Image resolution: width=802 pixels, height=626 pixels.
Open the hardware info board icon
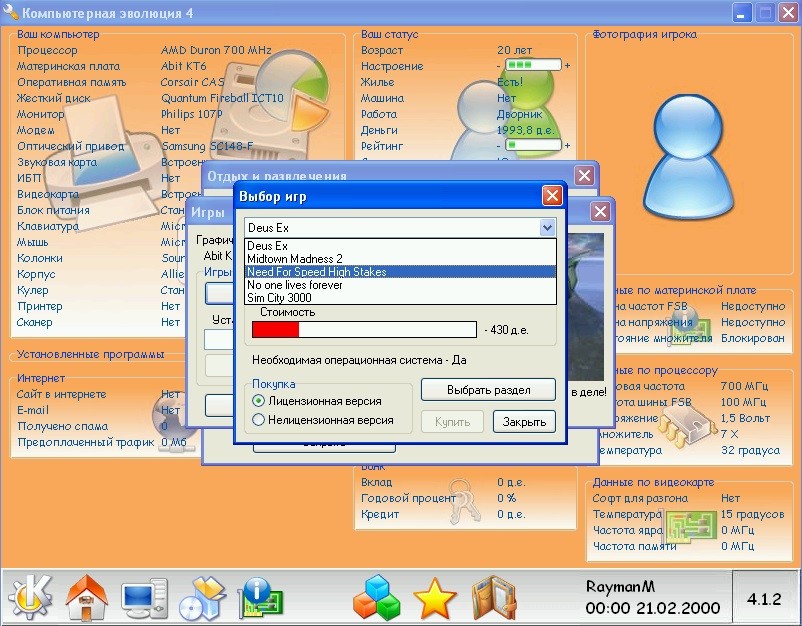click(261, 597)
